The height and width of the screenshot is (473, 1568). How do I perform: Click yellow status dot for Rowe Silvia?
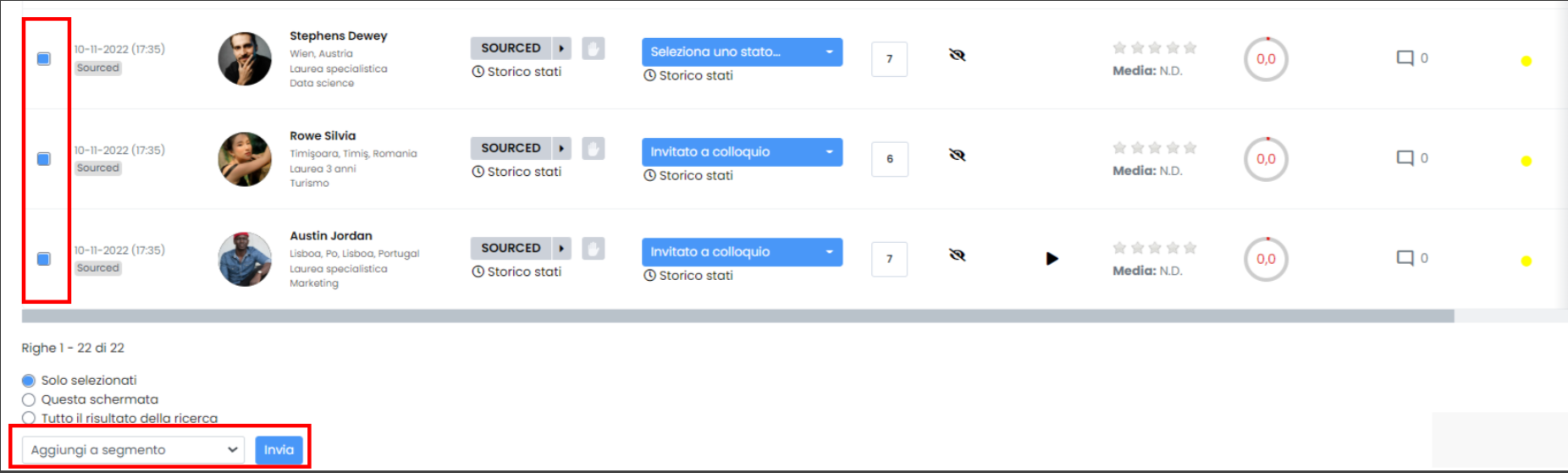coord(1526,161)
